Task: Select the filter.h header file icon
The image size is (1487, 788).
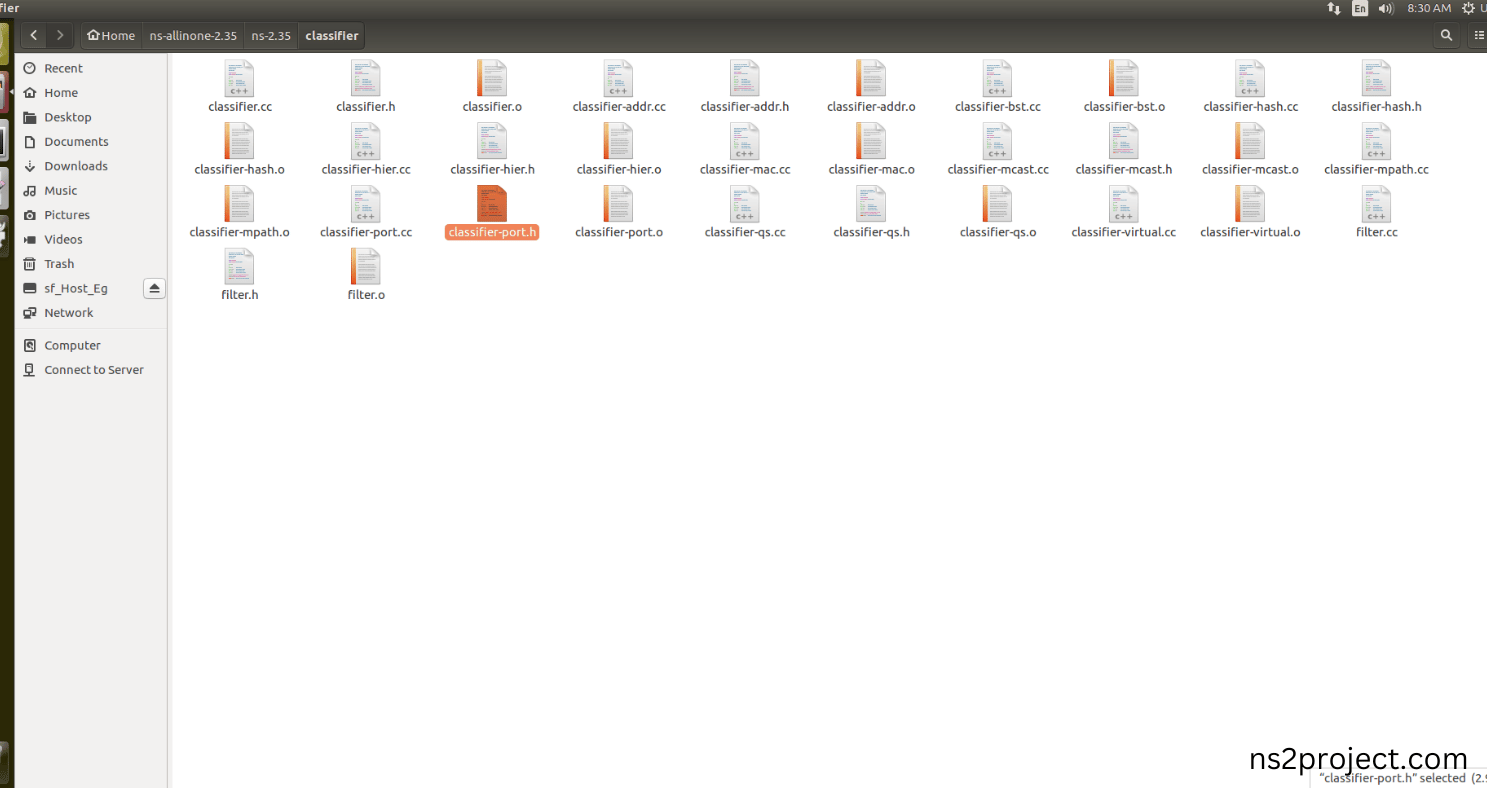Action: pos(239,267)
